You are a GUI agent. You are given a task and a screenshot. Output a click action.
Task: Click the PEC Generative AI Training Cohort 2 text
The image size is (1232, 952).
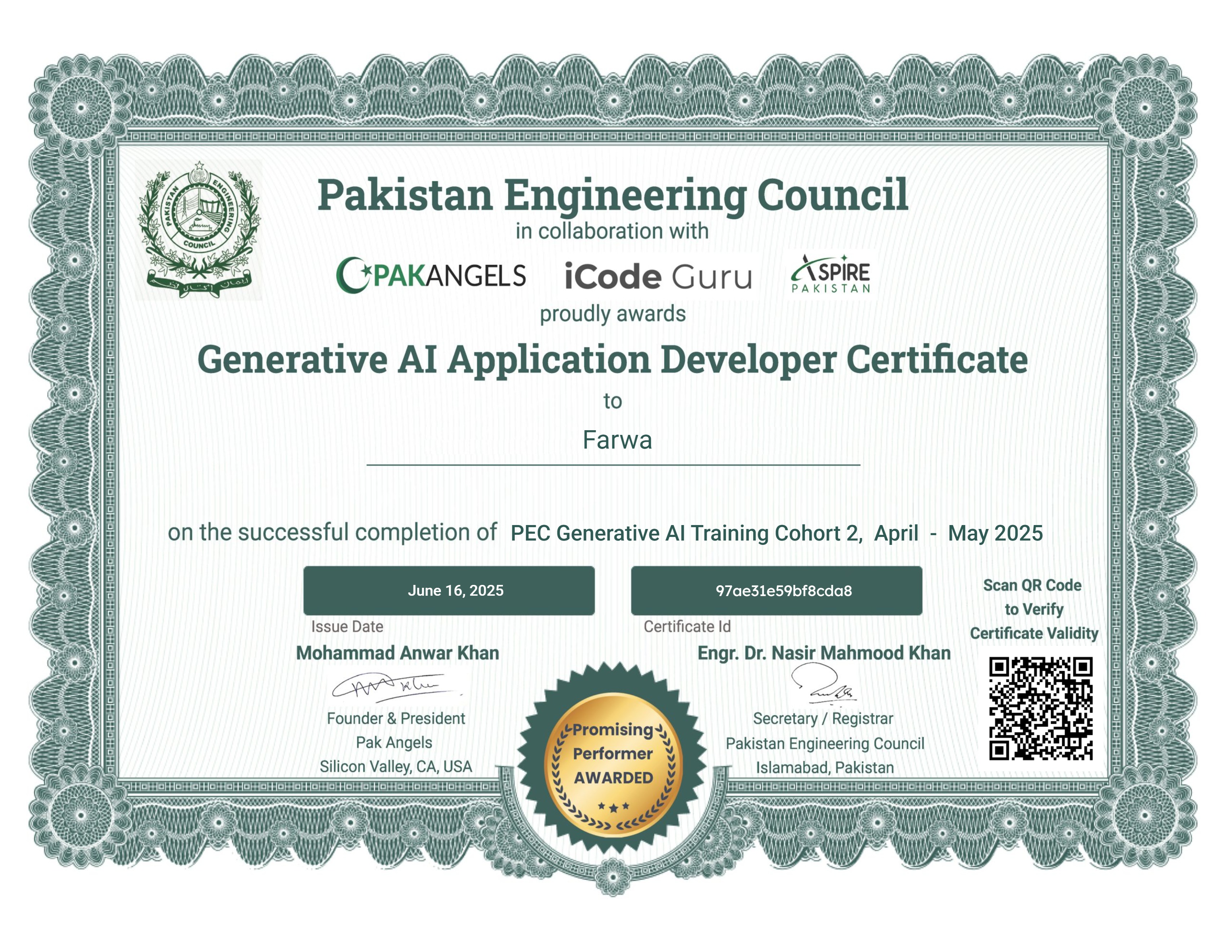click(686, 533)
